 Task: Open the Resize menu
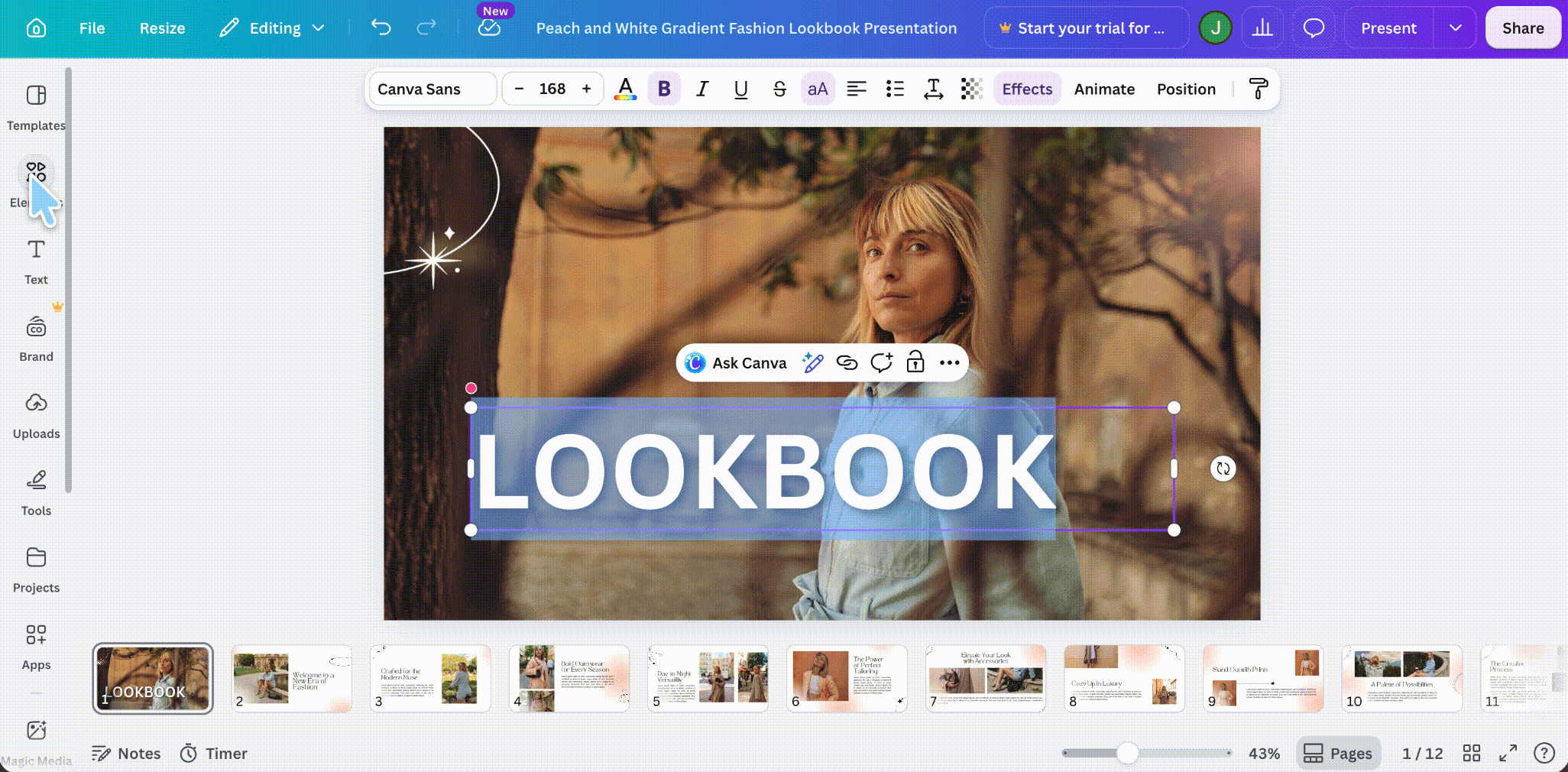tap(162, 28)
